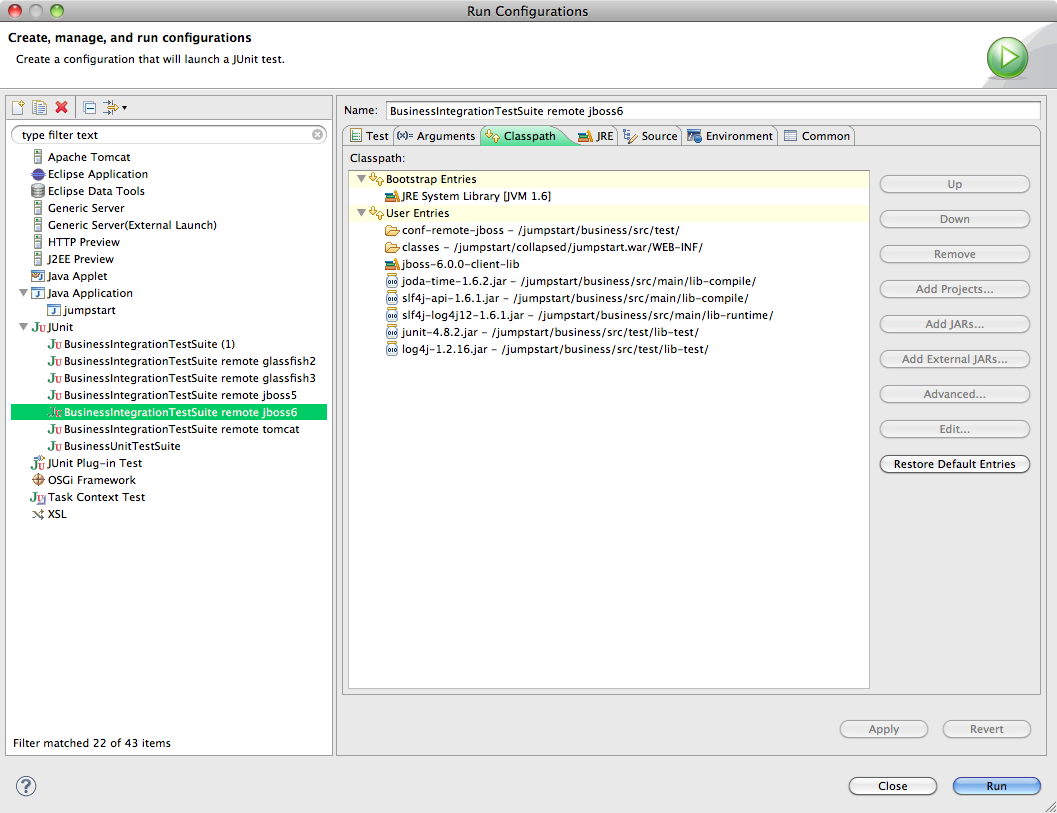Screen dimensions: 1057x813
Task: Edit the configuration Name field
Action: pos(713,111)
